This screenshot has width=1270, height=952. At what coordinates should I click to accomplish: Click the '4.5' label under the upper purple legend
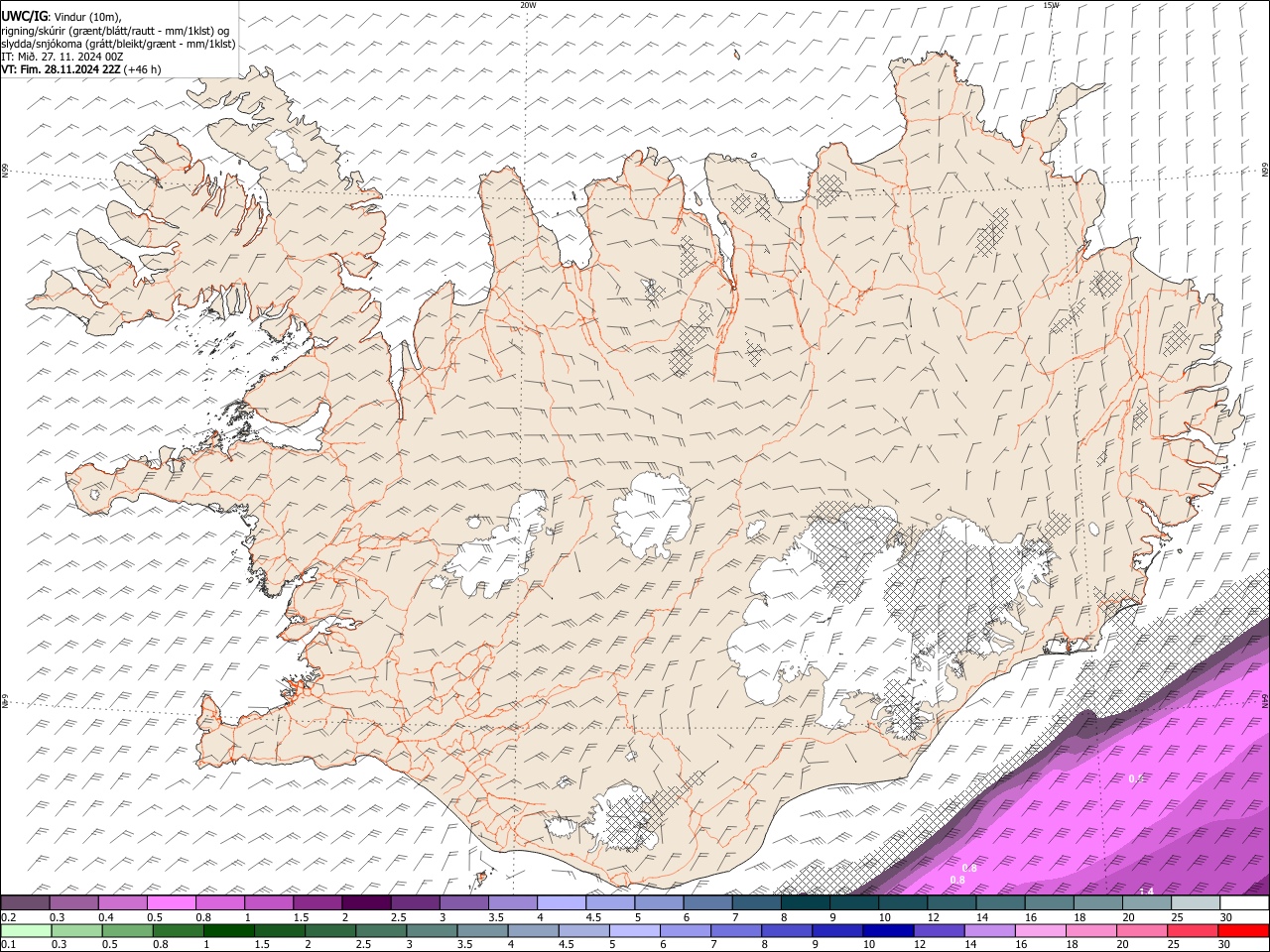click(593, 917)
